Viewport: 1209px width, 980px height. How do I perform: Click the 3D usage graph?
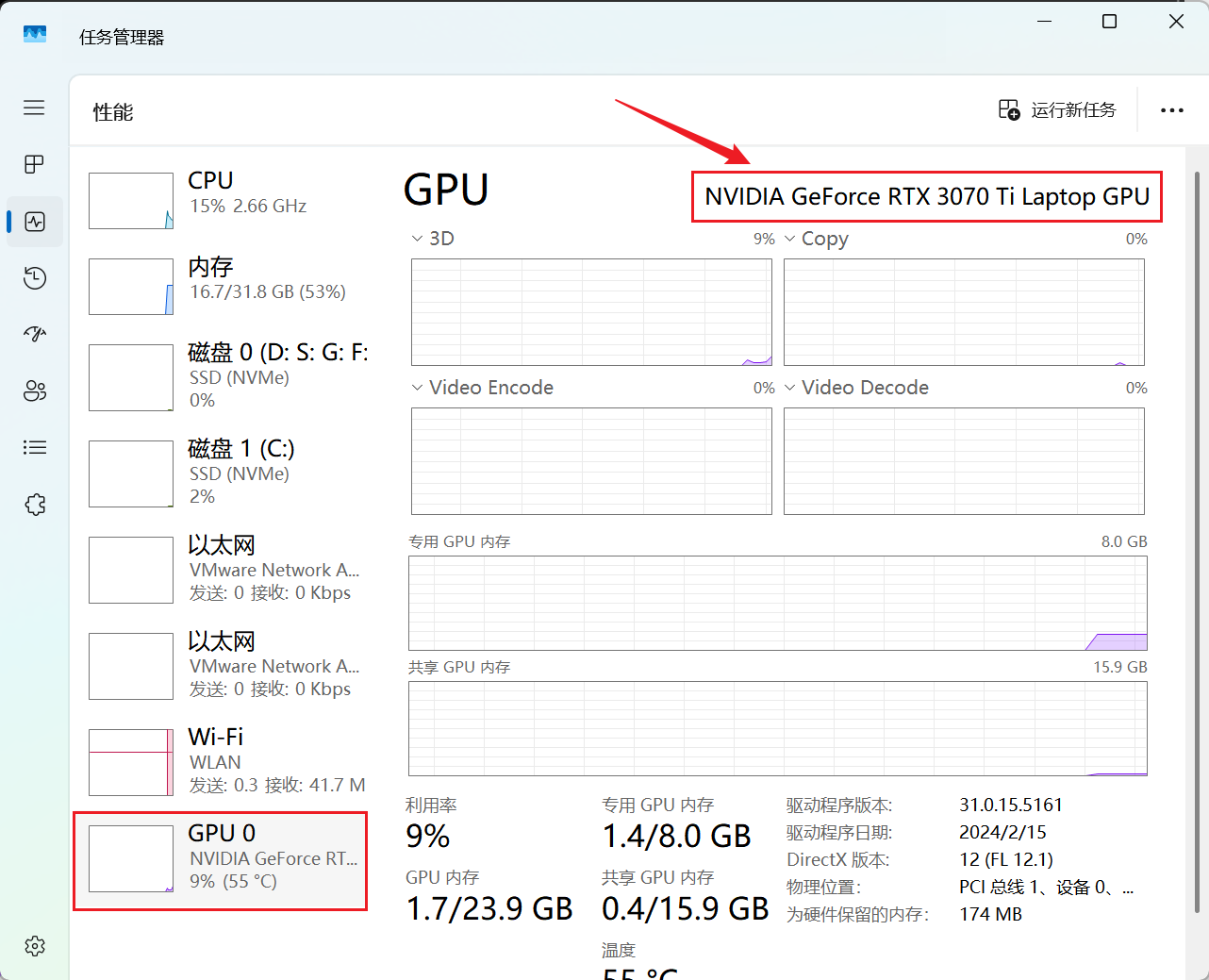tap(591, 312)
